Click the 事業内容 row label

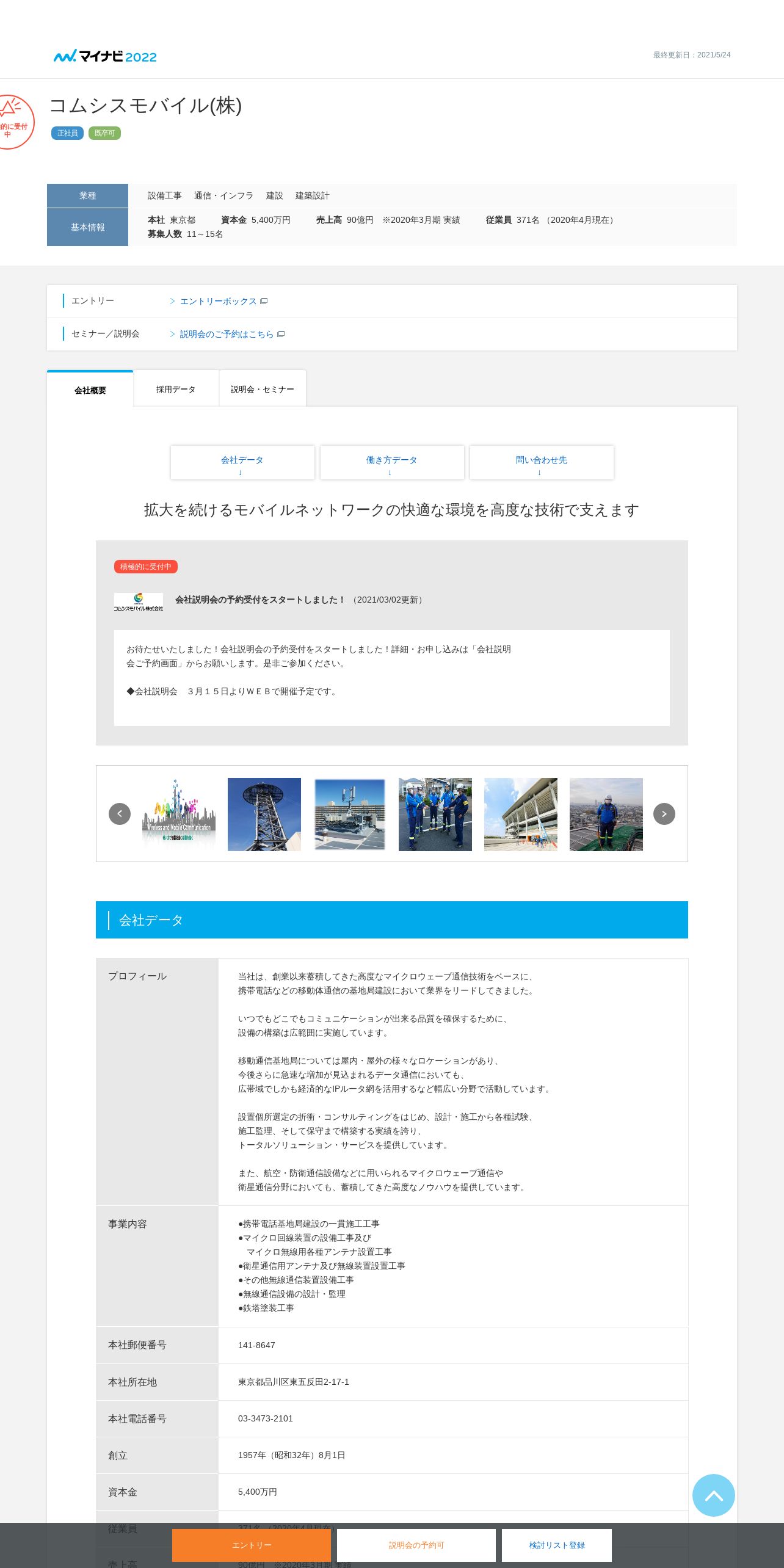coord(128,1224)
